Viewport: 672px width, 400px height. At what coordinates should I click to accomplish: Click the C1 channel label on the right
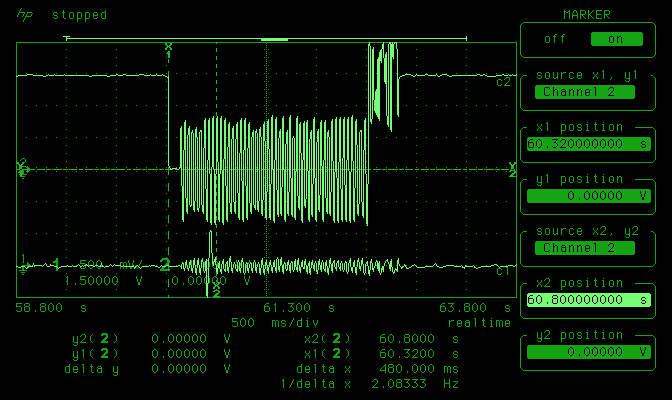(x=503, y=270)
